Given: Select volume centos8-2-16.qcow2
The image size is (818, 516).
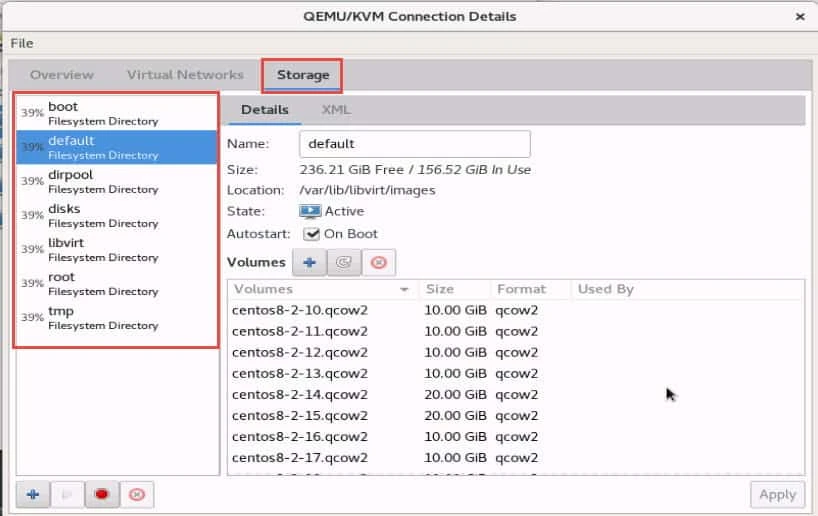Looking at the screenshot, I should point(515,437).
